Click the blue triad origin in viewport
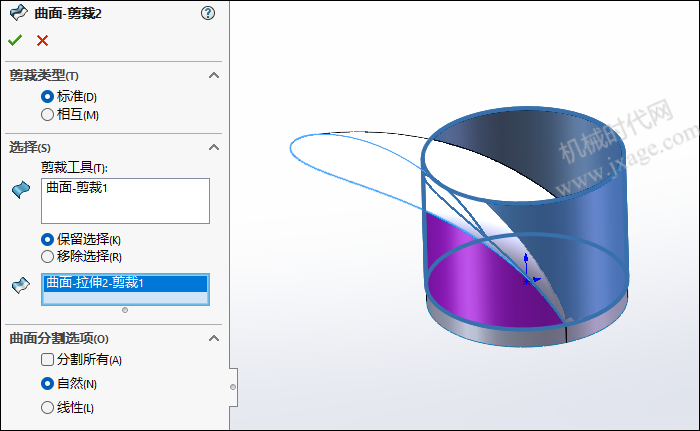The image size is (700, 431). coord(527,281)
